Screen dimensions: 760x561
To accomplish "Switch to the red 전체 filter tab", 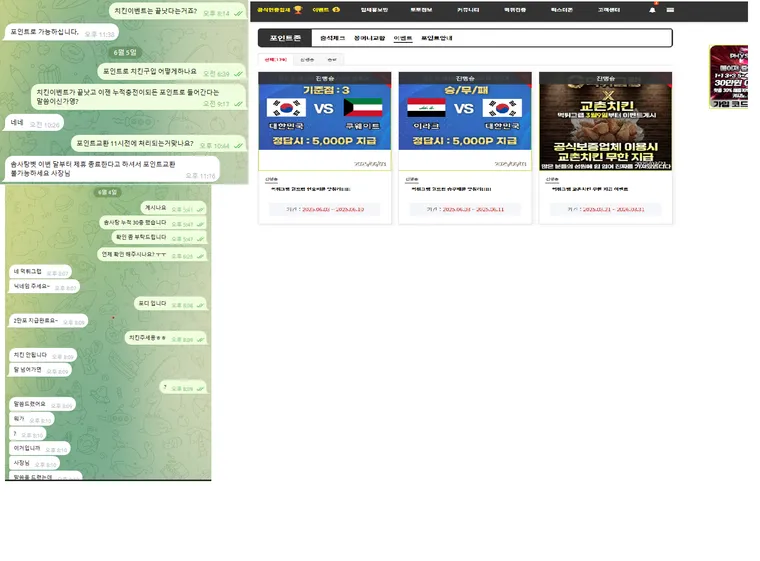I will tap(276, 60).
